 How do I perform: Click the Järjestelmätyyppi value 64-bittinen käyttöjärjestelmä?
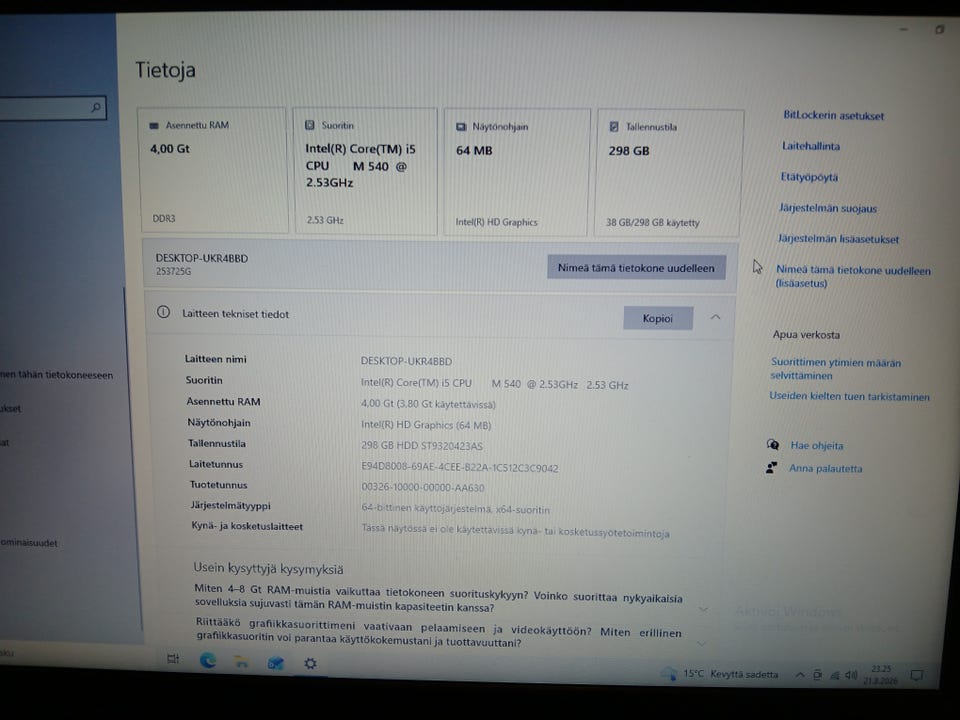click(x=455, y=509)
